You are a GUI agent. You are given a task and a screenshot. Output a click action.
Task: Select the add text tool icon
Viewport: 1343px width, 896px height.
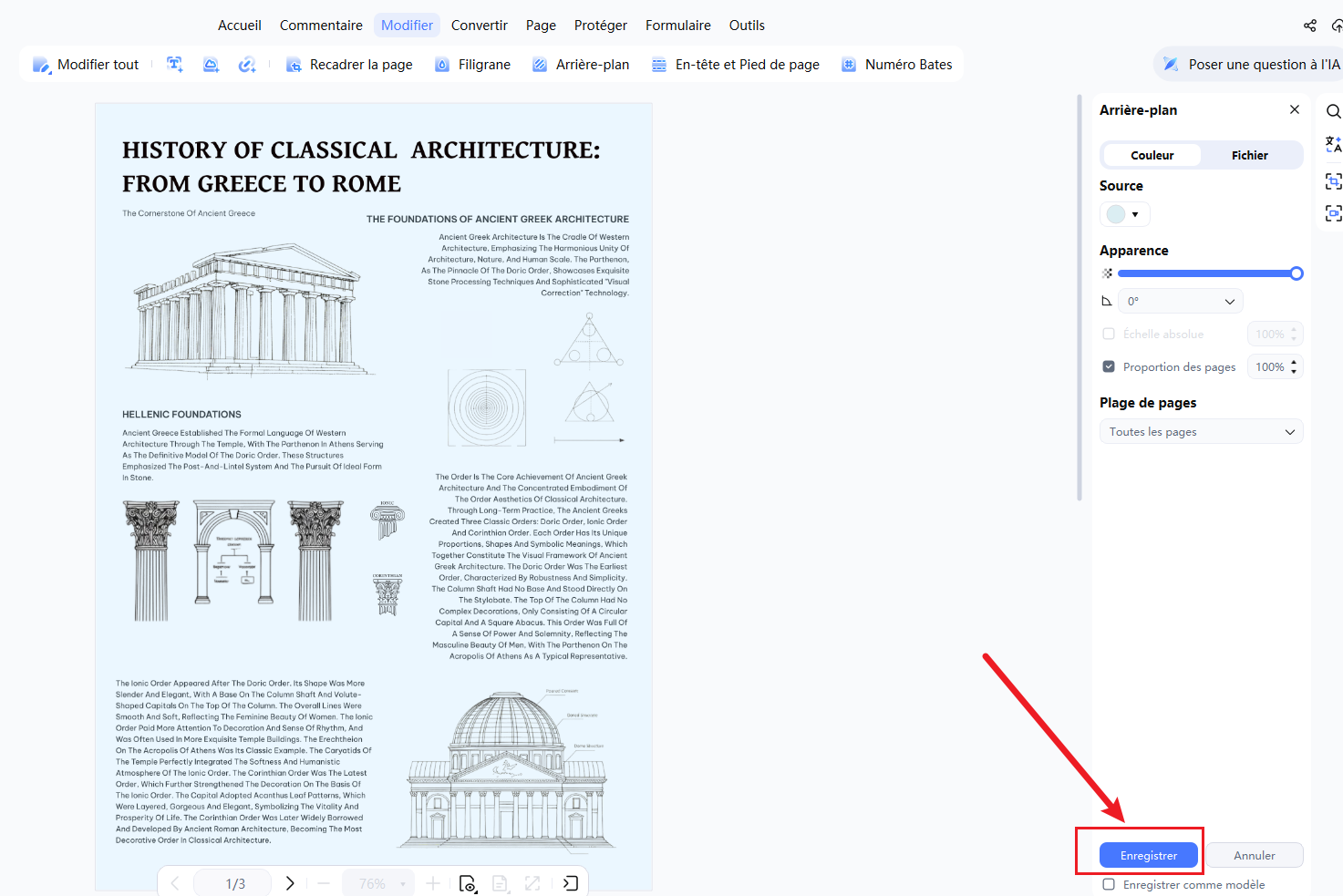pyautogui.click(x=175, y=64)
